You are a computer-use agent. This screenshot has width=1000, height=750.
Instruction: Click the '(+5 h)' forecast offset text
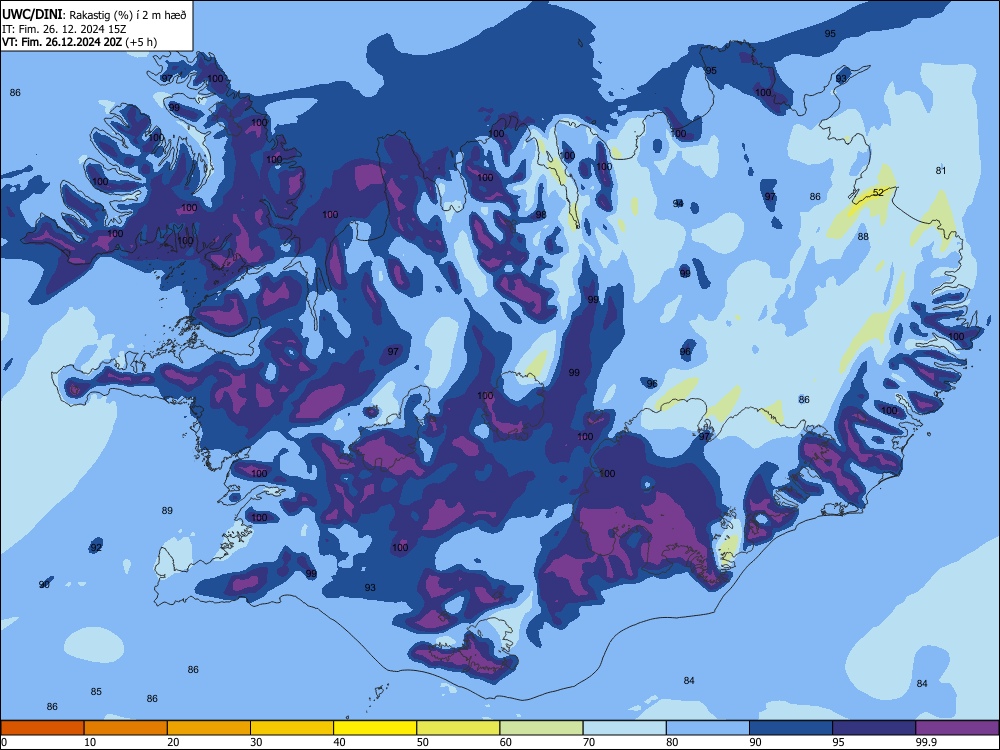(x=141, y=42)
